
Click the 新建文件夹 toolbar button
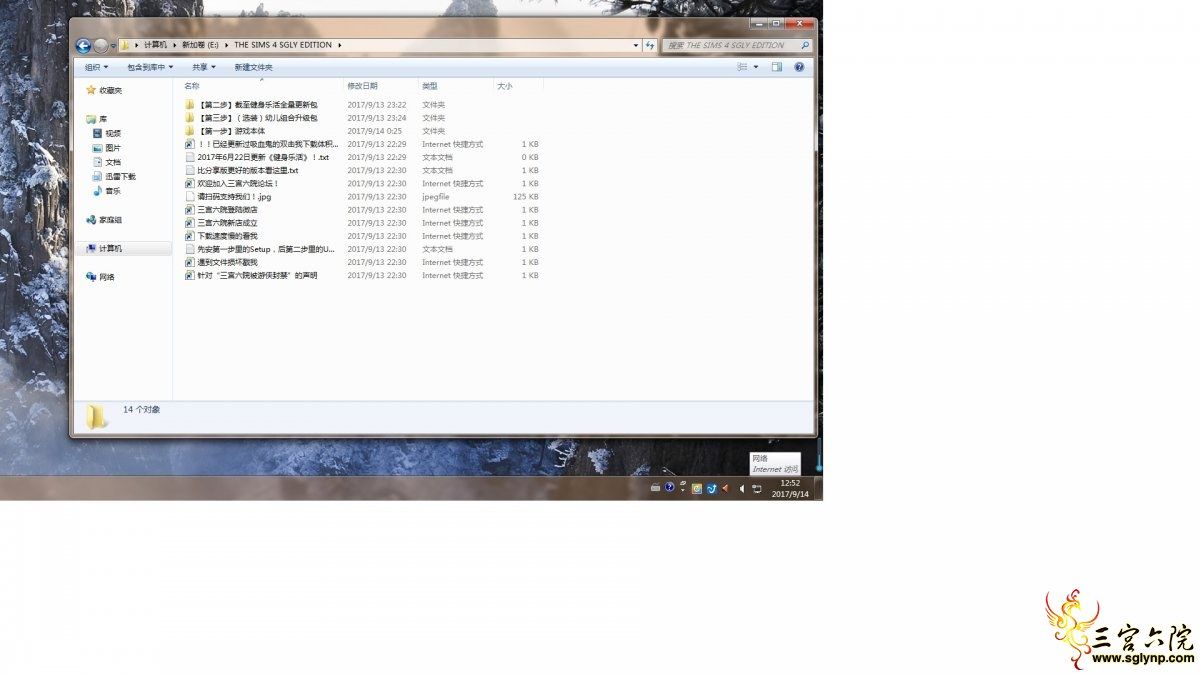(x=253, y=67)
